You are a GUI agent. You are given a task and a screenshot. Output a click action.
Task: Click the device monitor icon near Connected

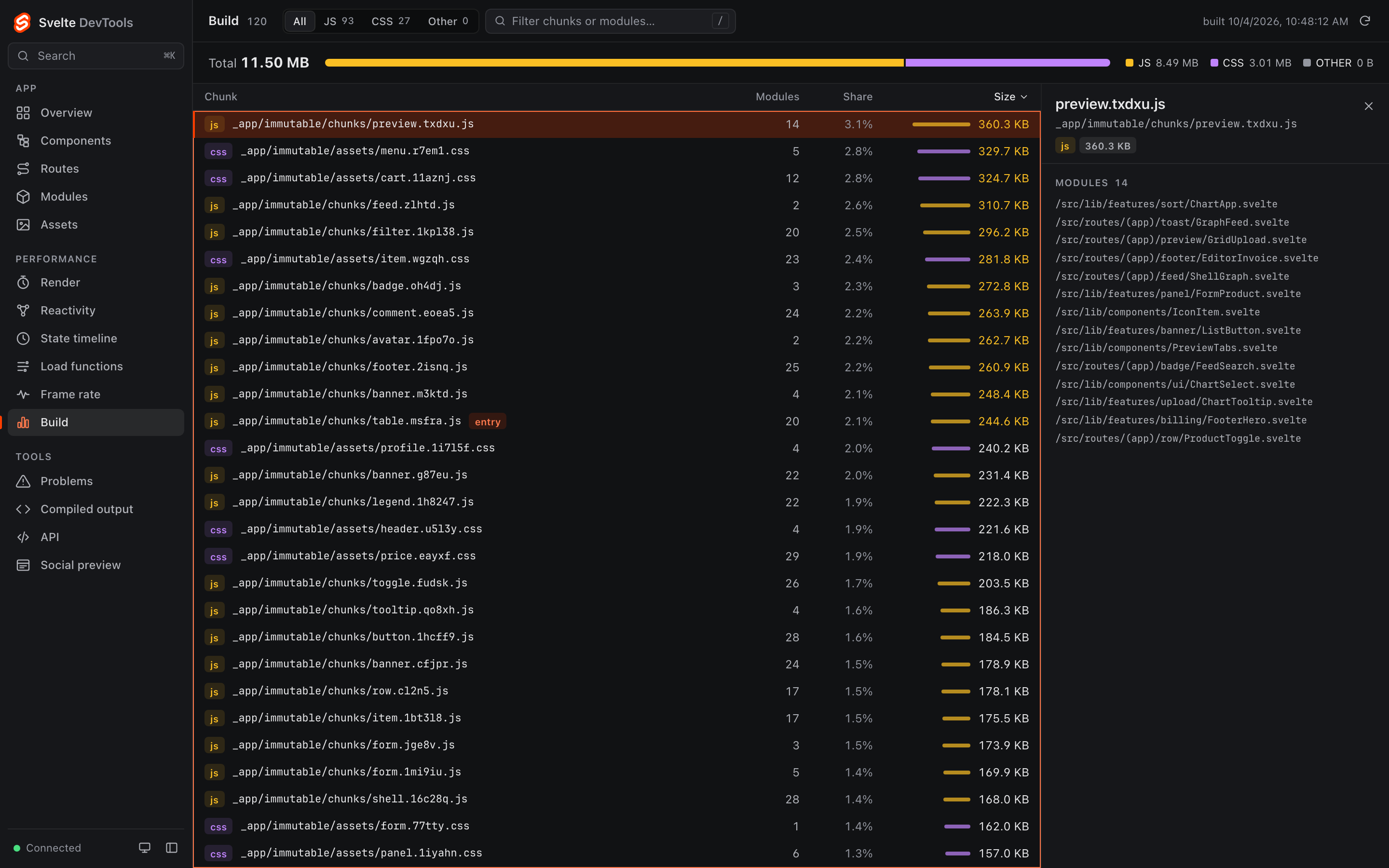[x=145, y=848]
